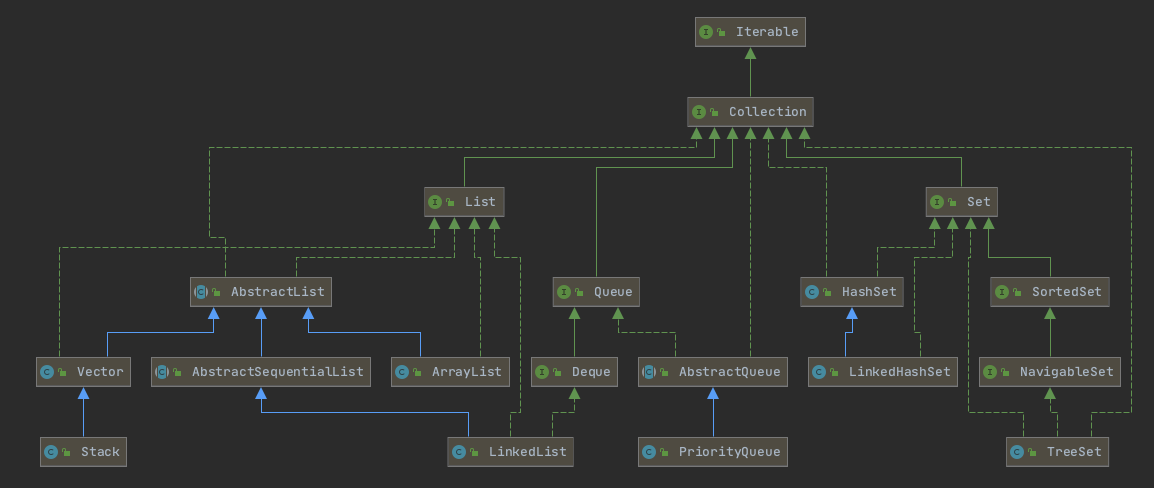Click the interface icon on Deque node
The image size is (1154, 488).
coord(542,372)
